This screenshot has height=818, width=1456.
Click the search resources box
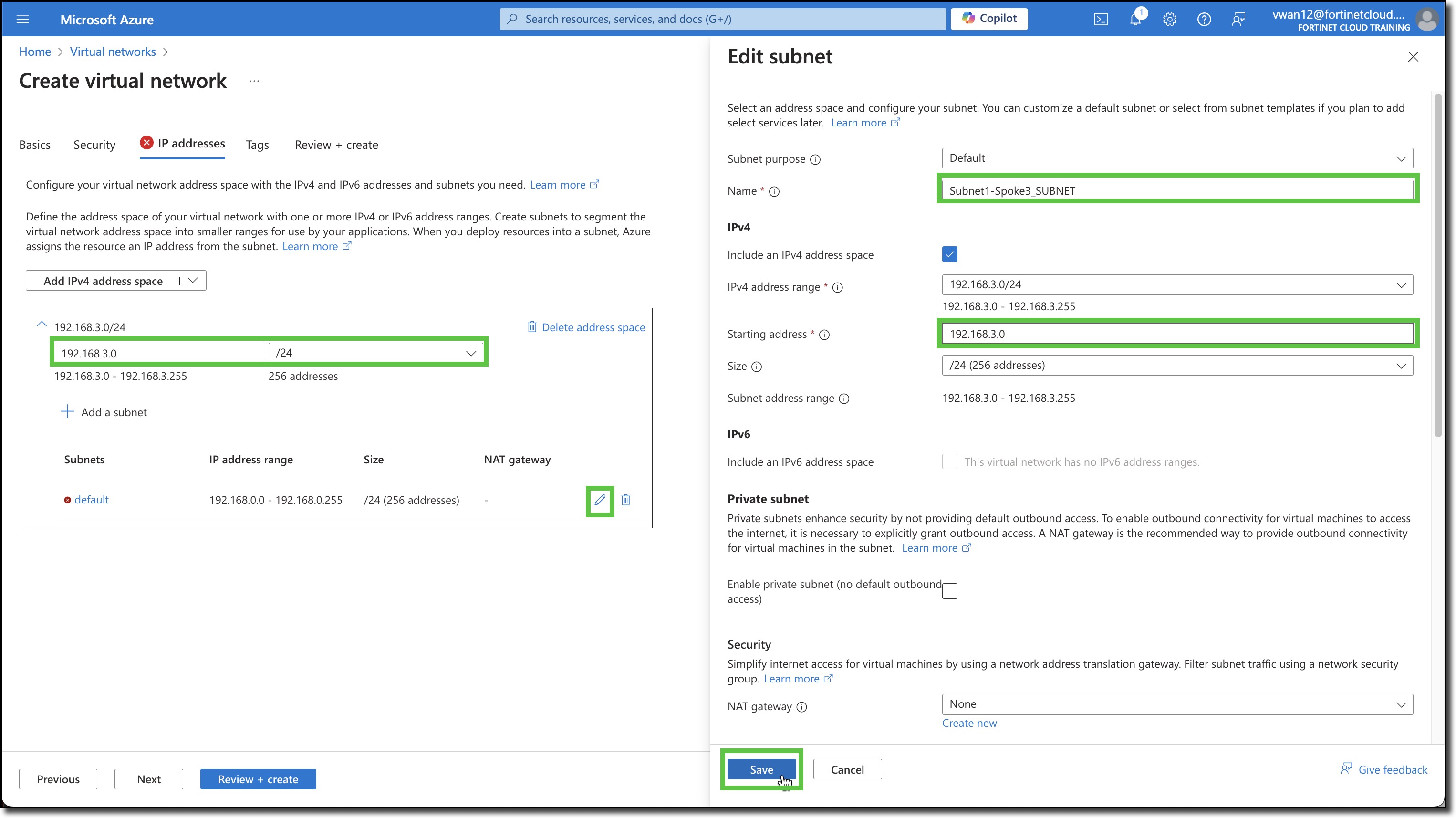[x=723, y=19]
